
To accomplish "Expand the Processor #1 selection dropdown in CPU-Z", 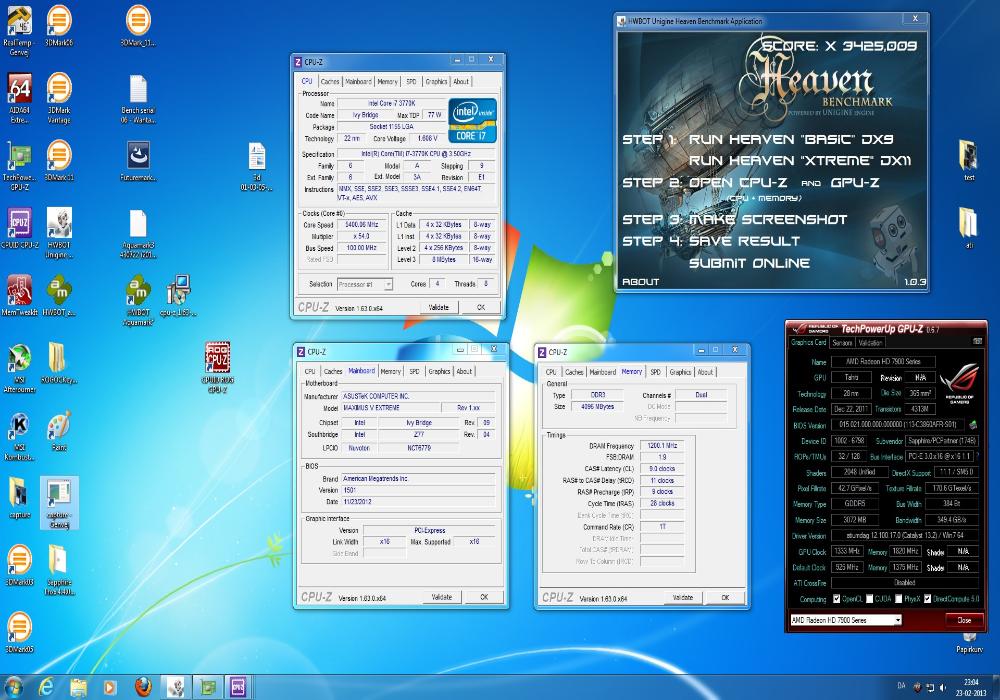I will pyautogui.click(x=388, y=284).
